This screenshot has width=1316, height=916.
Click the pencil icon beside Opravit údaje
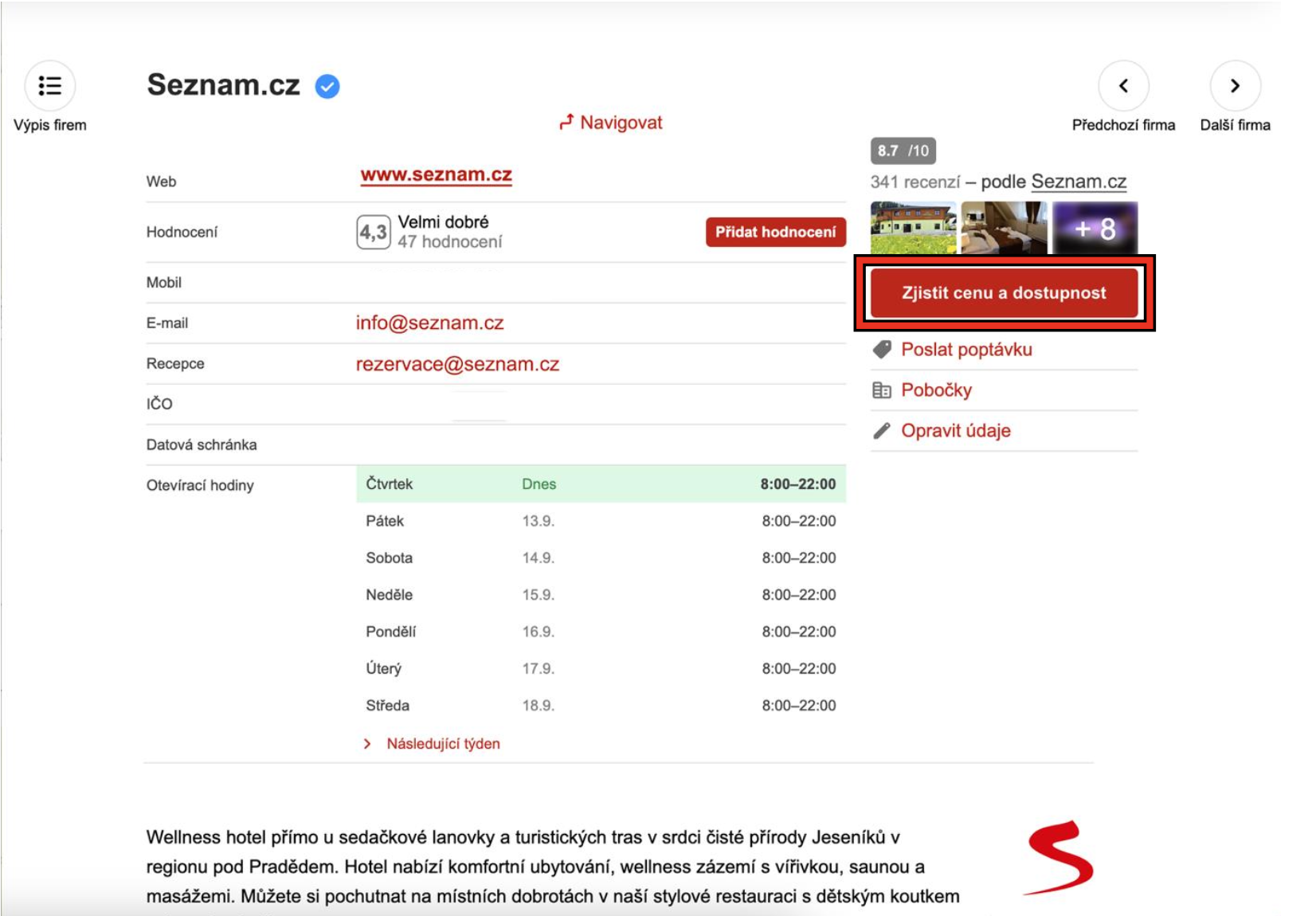pos(882,431)
